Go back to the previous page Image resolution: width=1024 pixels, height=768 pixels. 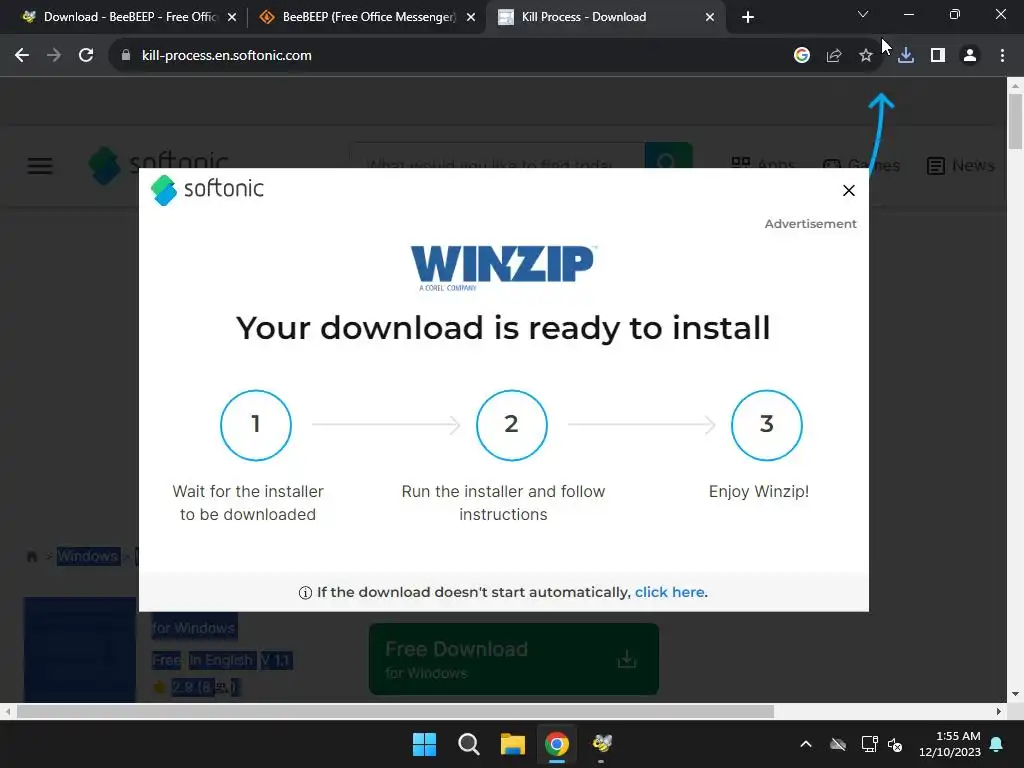coord(22,56)
